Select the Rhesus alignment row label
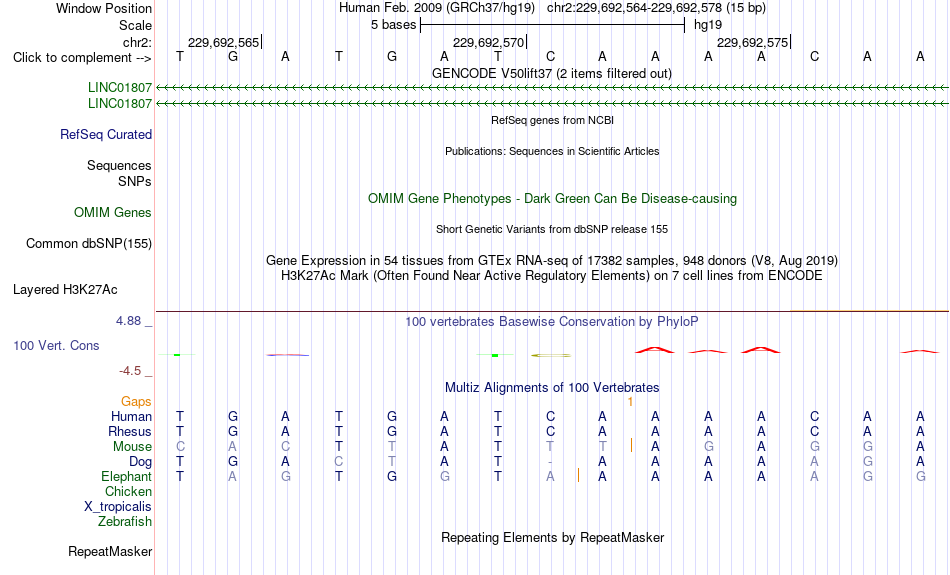Viewport: 950px width, 575px height. pyautogui.click(x=130, y=431)
